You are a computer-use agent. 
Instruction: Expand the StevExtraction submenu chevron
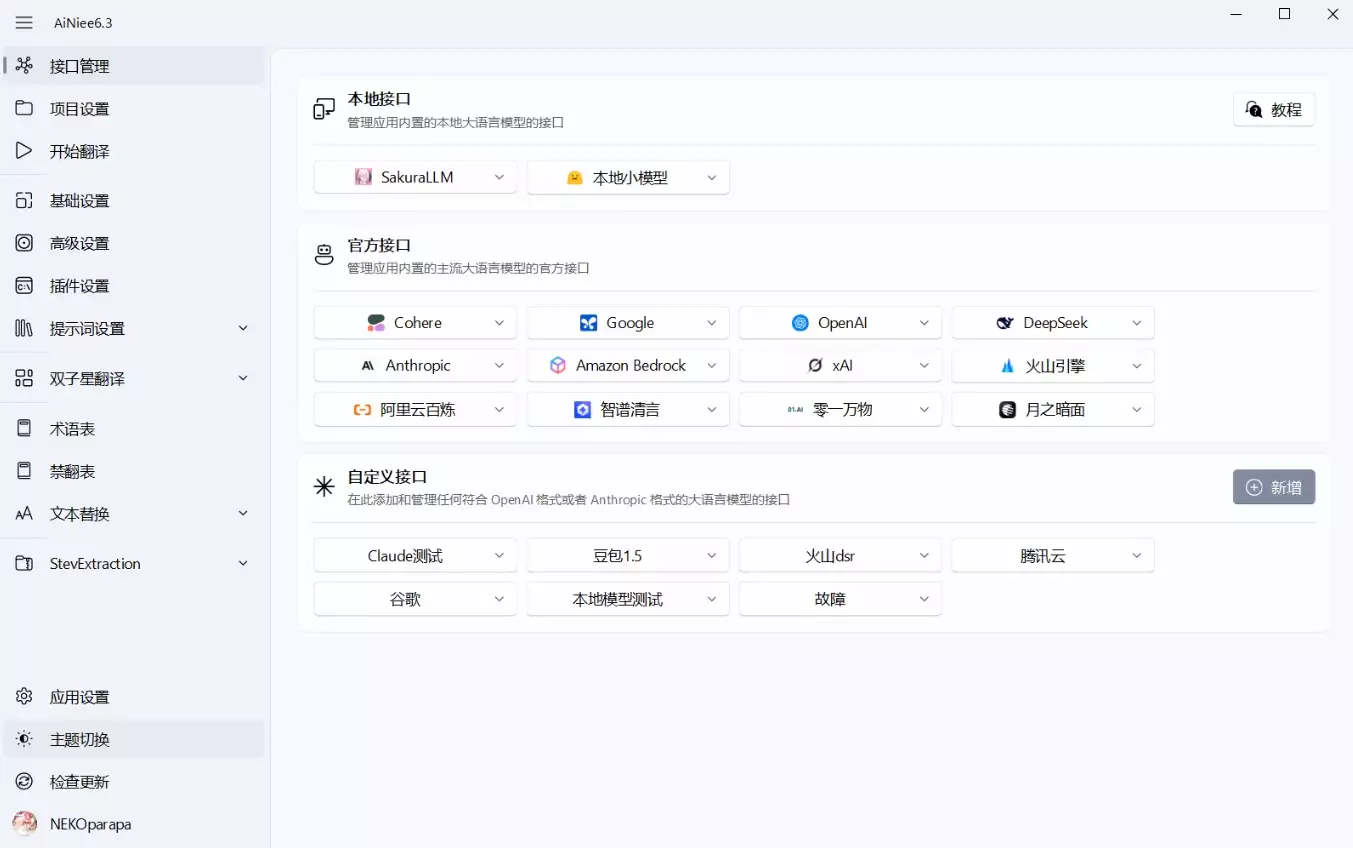(x=243, y=564)
